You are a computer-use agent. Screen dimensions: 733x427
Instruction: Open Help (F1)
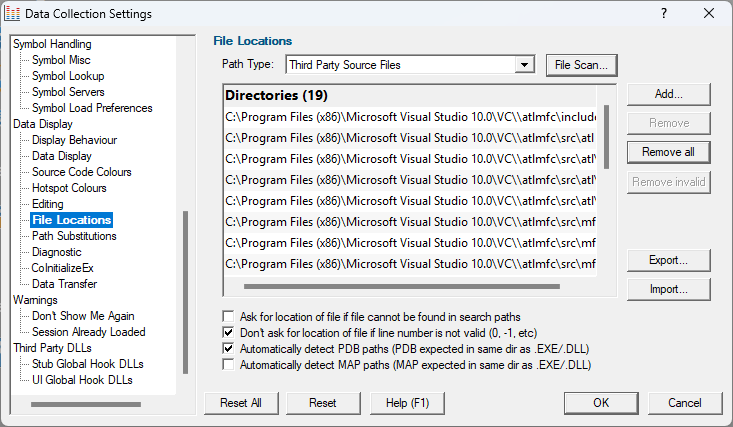coord(407,403)
